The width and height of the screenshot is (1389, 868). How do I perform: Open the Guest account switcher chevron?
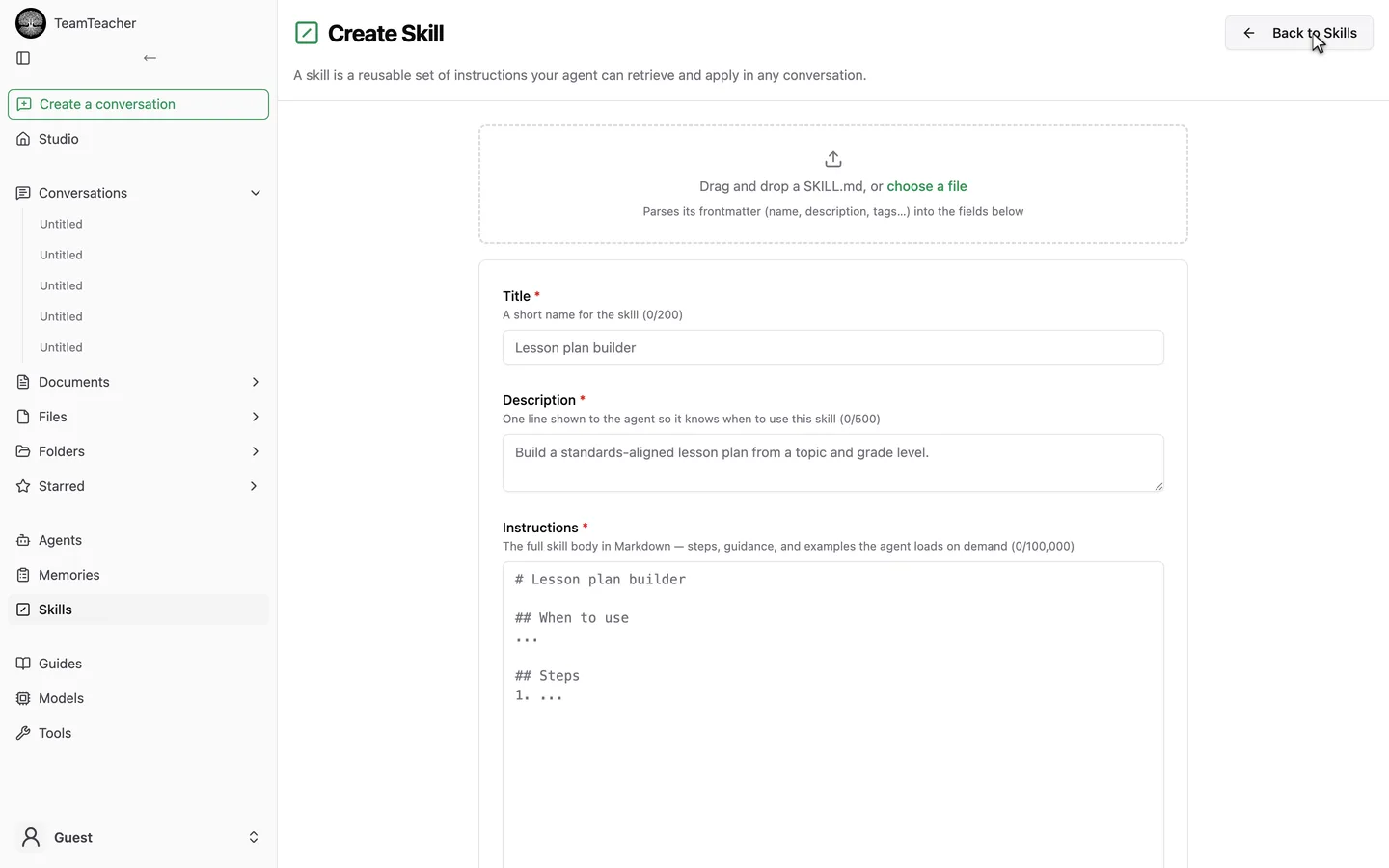[x=254, y=837]
